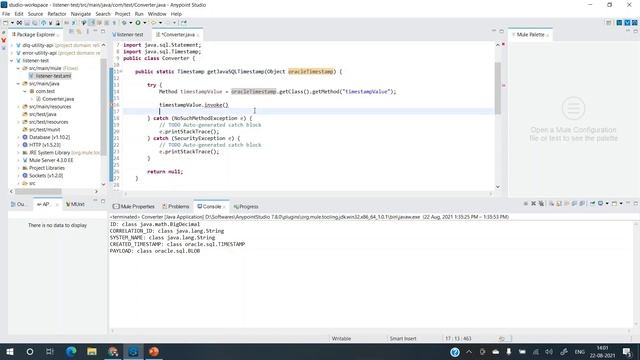Select the Converter.java editor tab
Screen dimensions: 640x360
pyautogui.click(x=178, y=35)
